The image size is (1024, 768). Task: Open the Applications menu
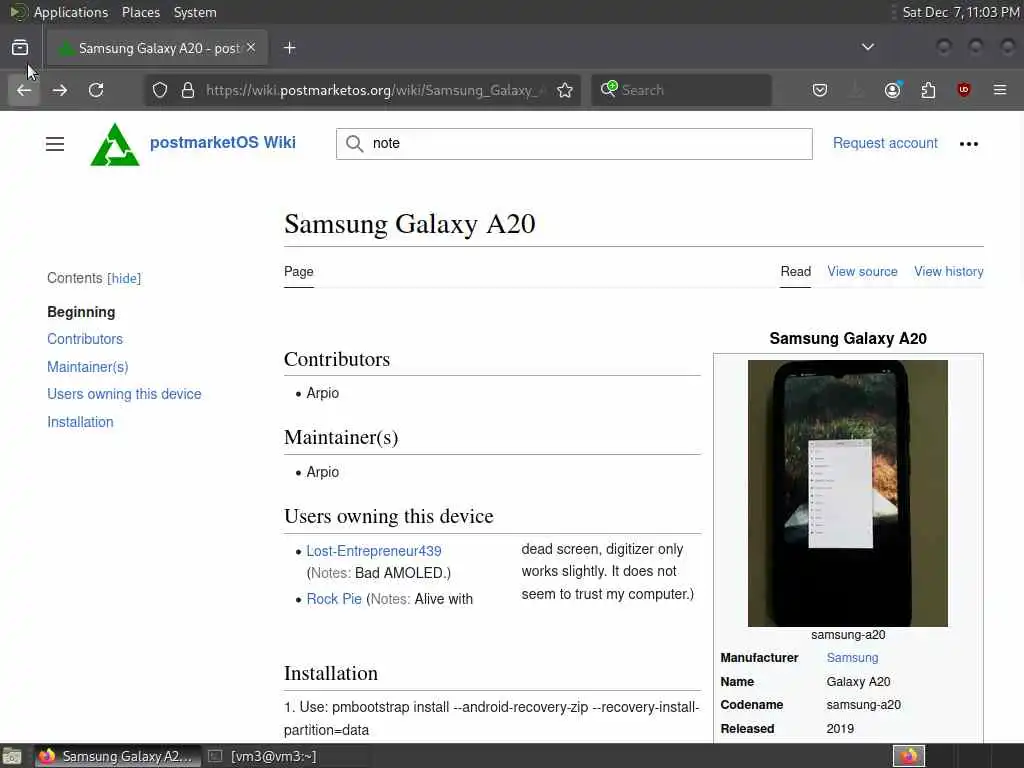pos(71,12)
